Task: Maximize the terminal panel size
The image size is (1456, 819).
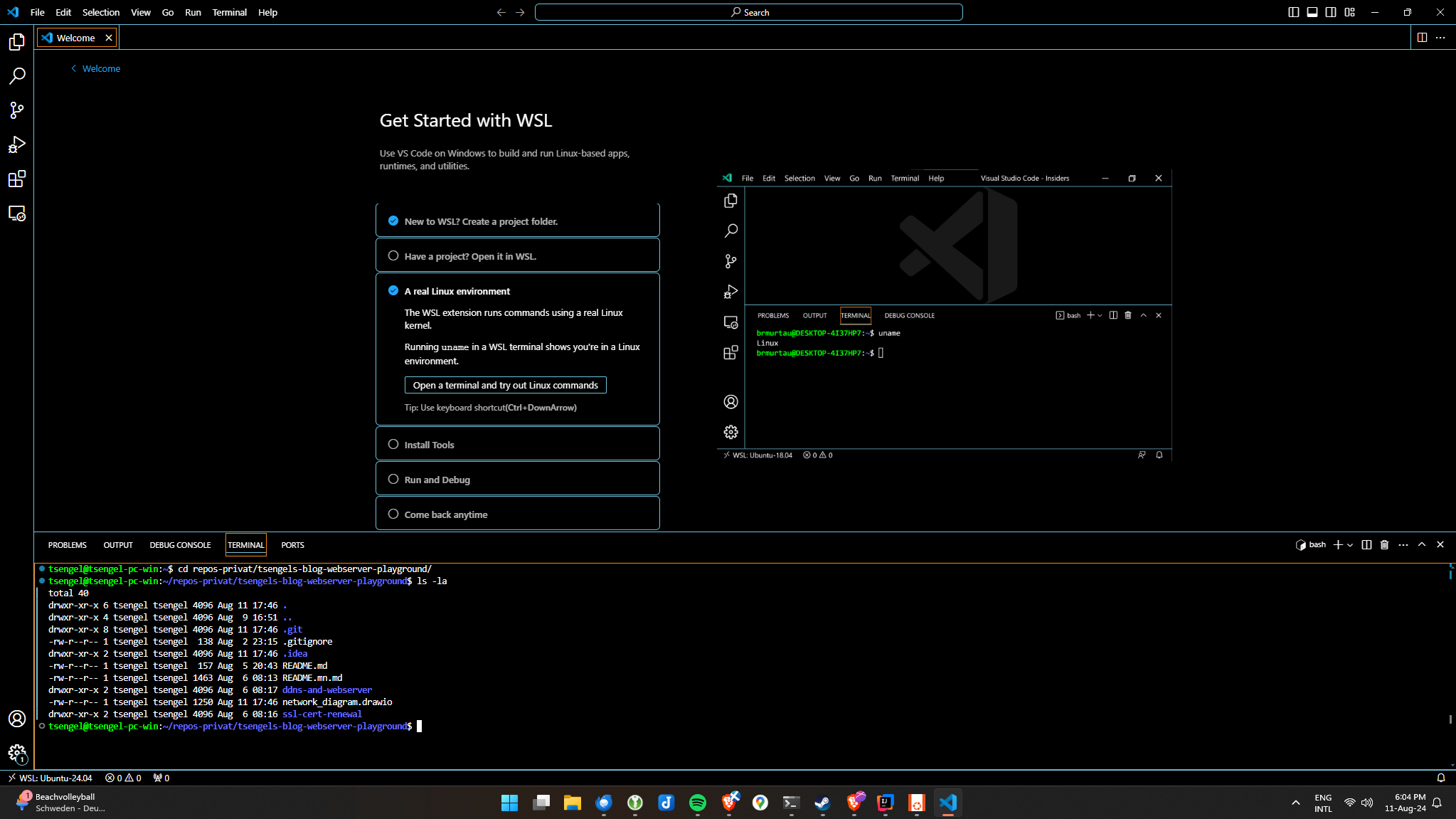Action: [1422, 544]
